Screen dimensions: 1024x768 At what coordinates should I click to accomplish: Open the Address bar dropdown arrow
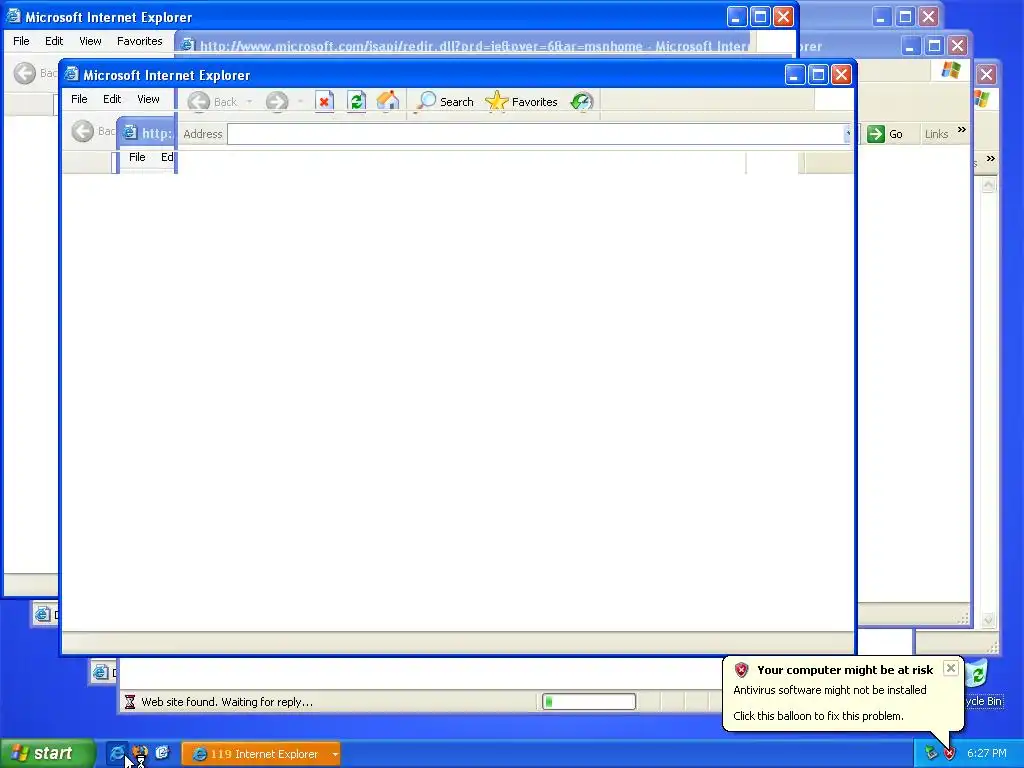click(848, 133)
